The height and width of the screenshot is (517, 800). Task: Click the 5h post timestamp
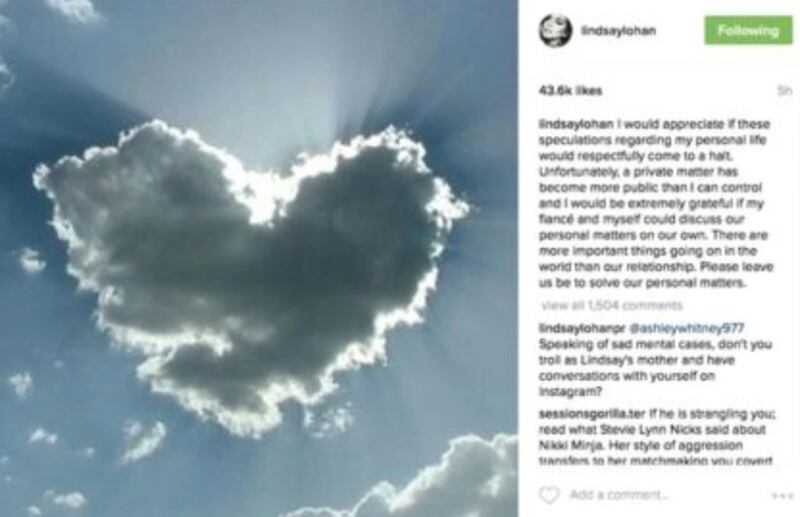785,91
